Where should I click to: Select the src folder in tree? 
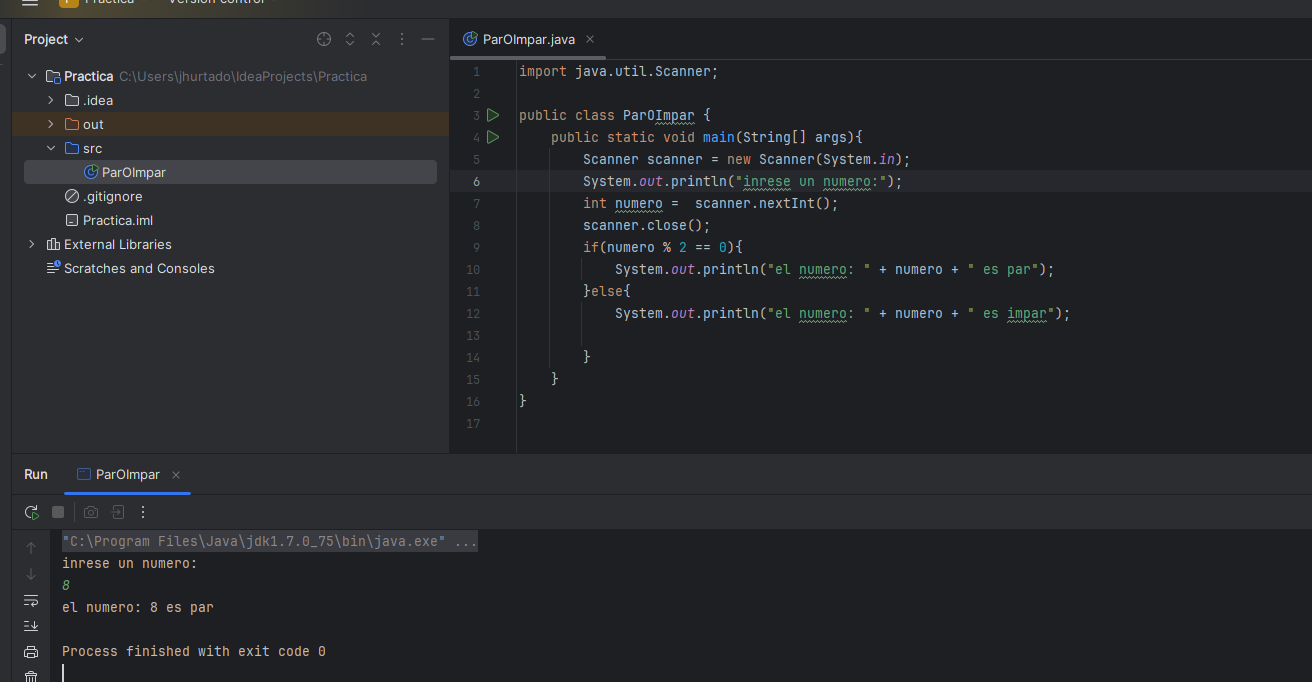(230, 148)
